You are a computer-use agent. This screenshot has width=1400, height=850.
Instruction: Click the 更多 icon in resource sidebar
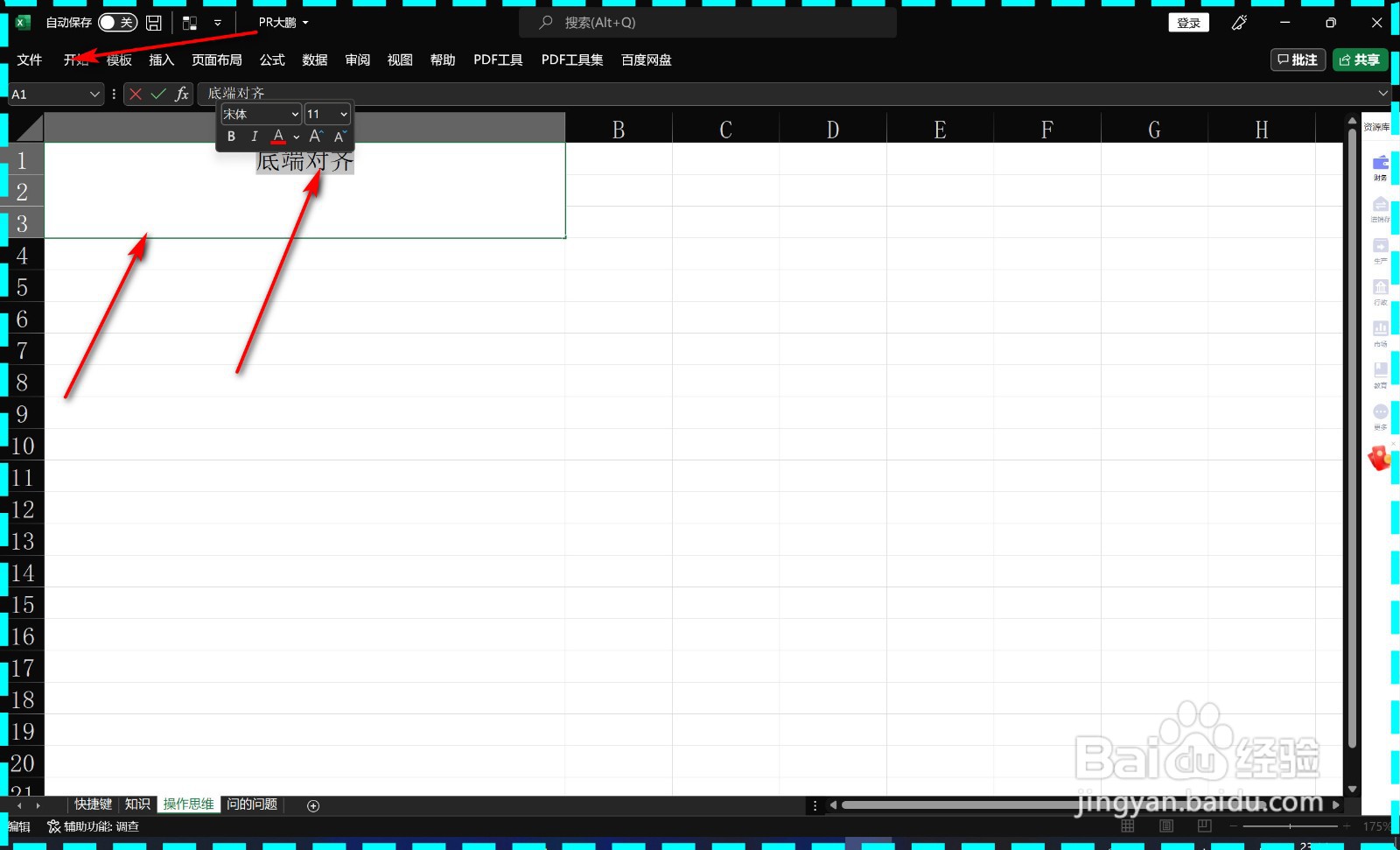click(x=1380, y=416)
